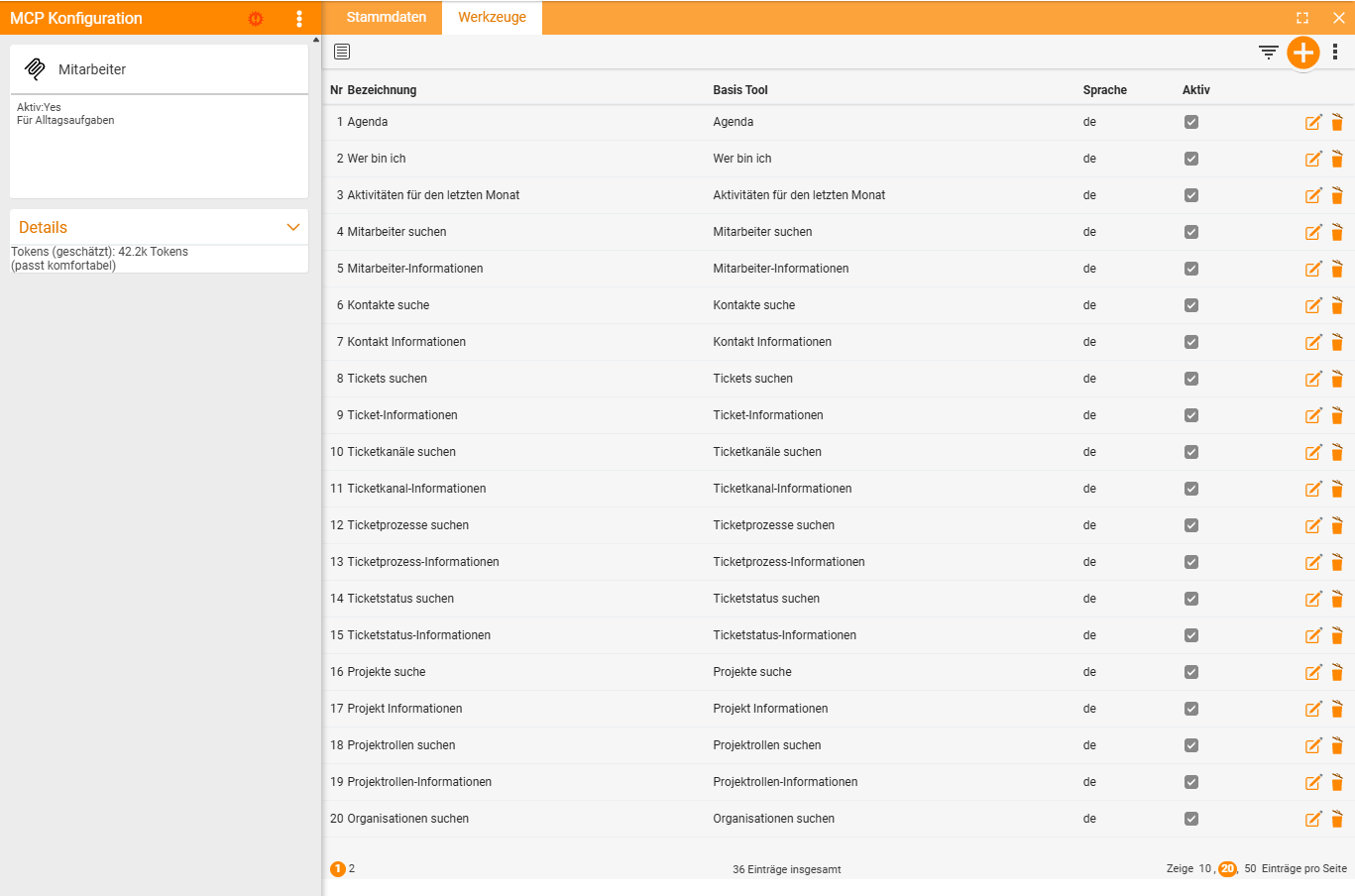The height and width of the screenshot is (896, 1355).
Task: Select page 1 in pagination
Action: [338, 868]
